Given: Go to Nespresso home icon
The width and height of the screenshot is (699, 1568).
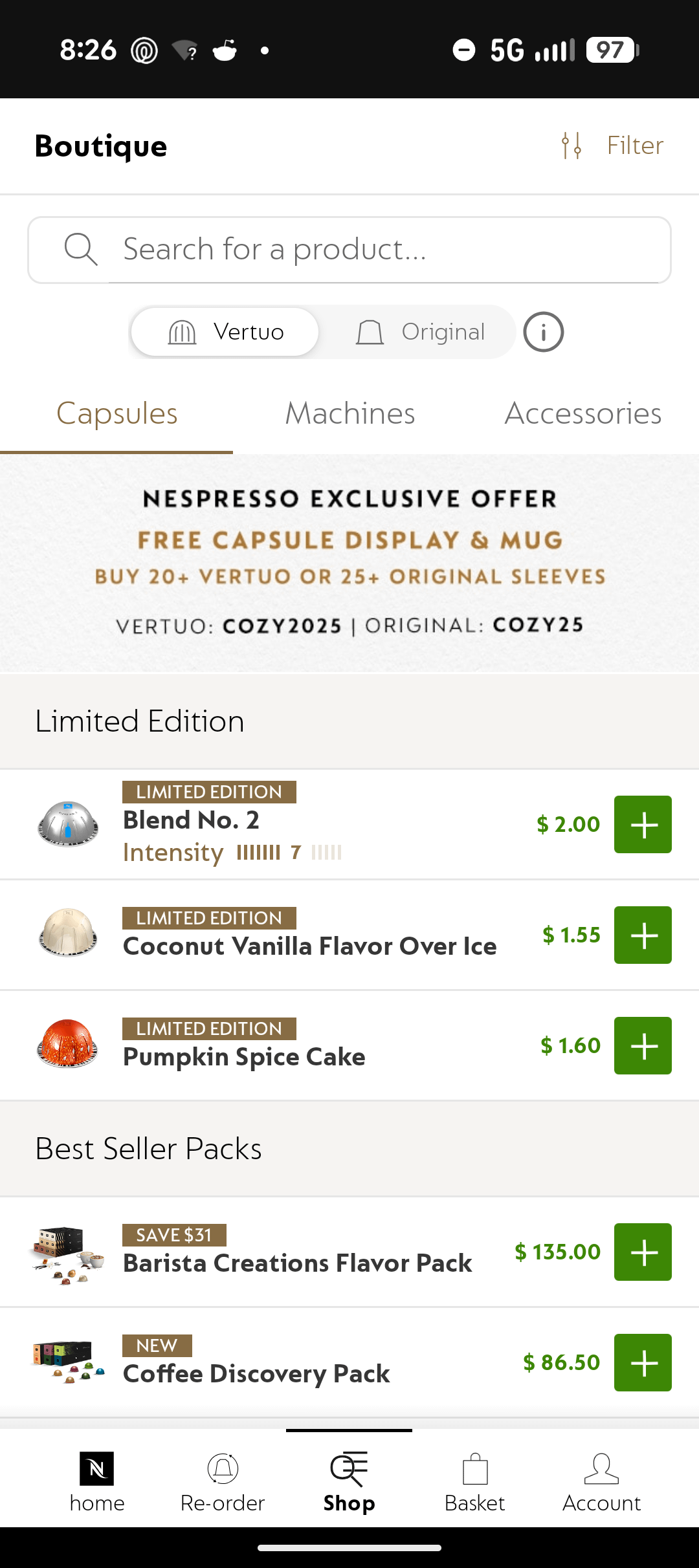Looking at the screenshot, I should tap(97, 1468).
